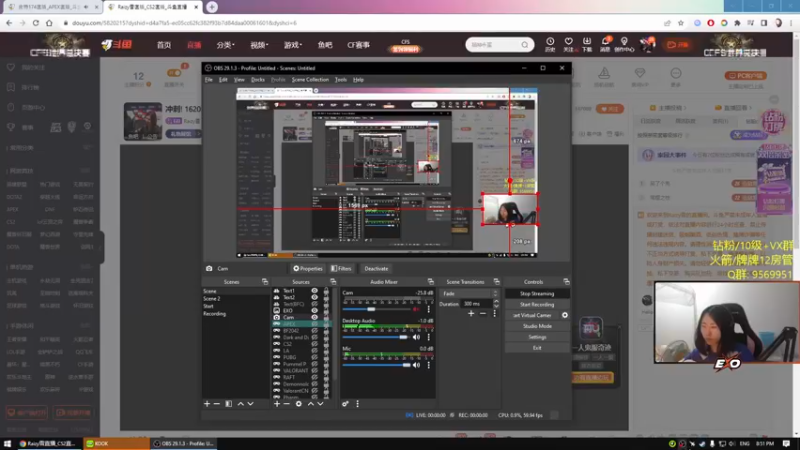
Task: Remove scene transition with minus
Action: 483,314
